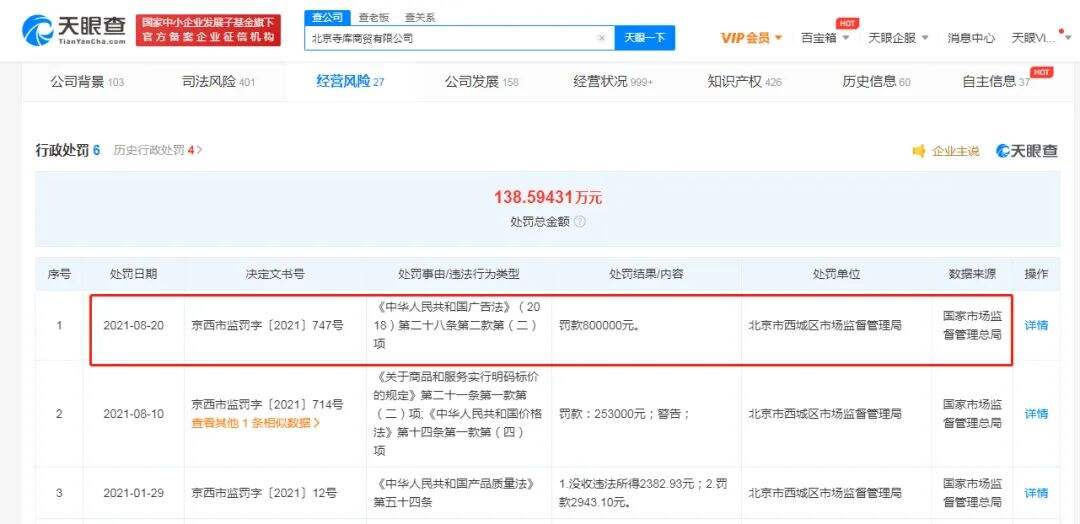
Task: Click 查看其他 1 条相似数据 link
Action: (x=256, y=423)
